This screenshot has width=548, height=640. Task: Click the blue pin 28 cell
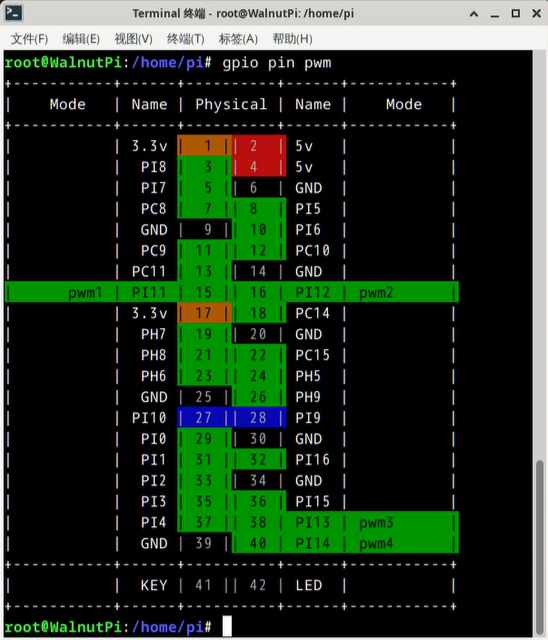click(x=259, y=418)
